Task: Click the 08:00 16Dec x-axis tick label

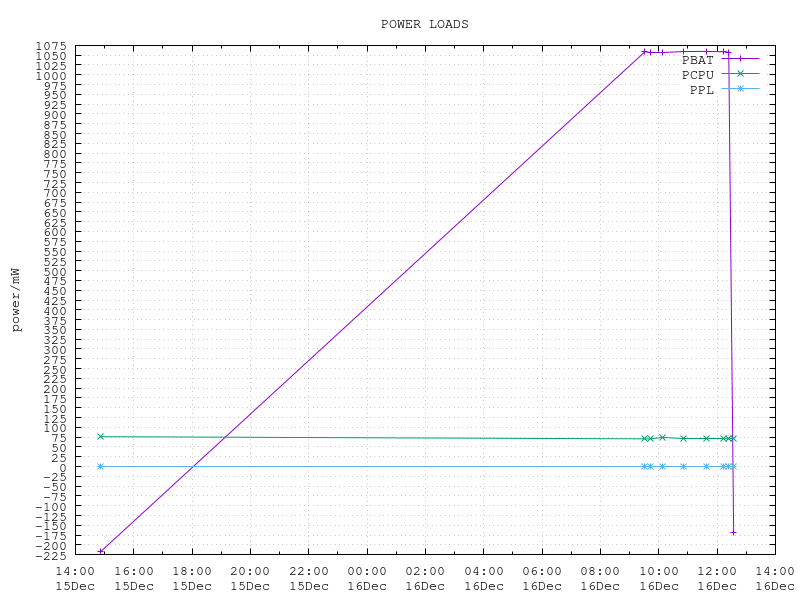Action: pos(600,578)
